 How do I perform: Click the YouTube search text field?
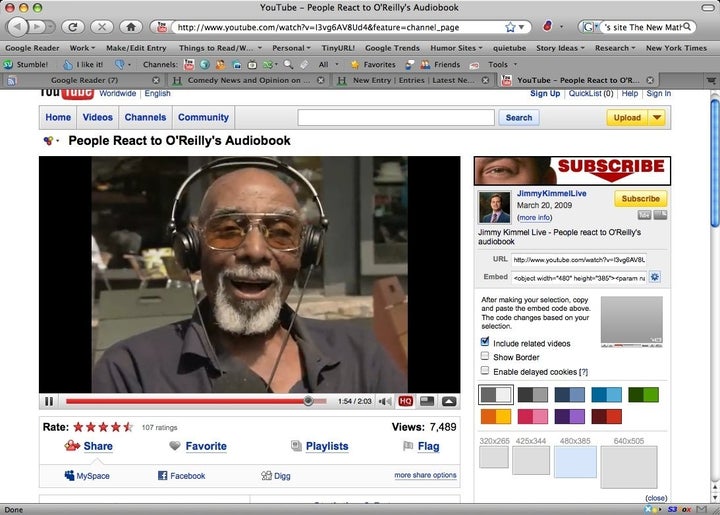396,118
